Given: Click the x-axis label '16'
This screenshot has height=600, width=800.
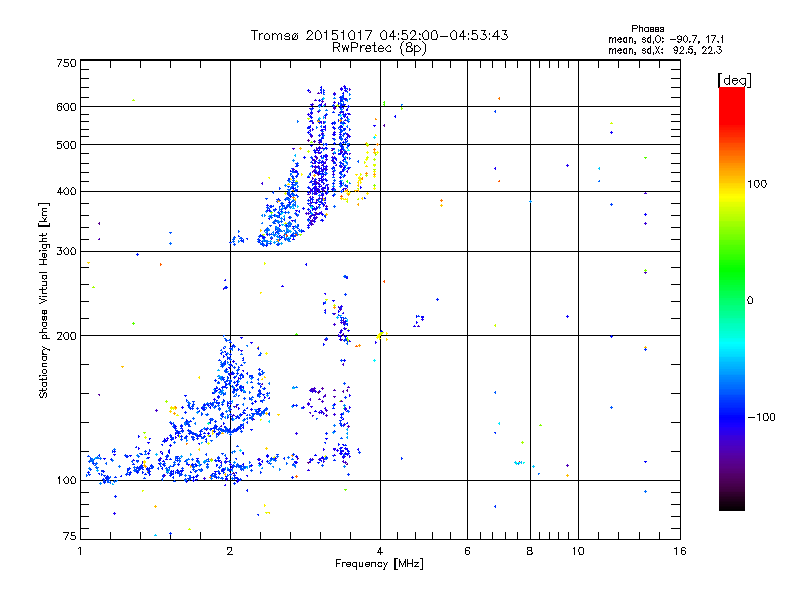Looking at the screenshot, I should click(x=680, y=551).
